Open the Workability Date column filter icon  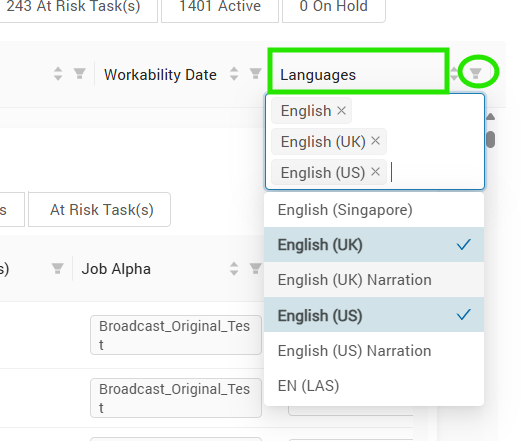[255, 74]
